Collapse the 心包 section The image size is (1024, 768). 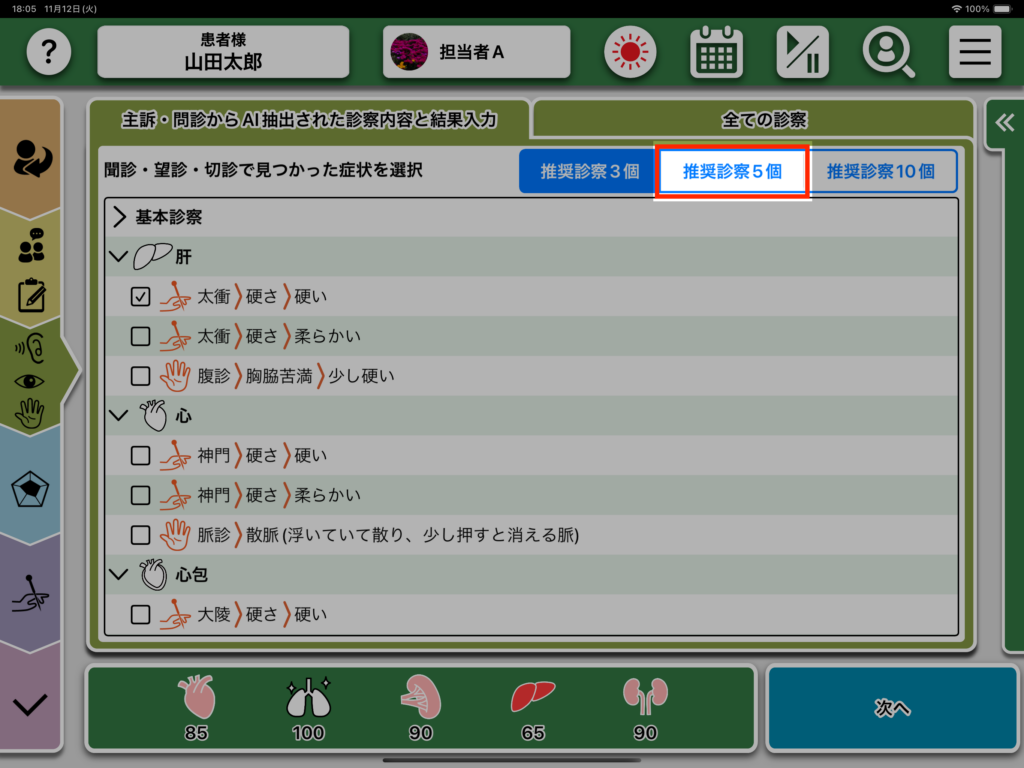(120, 575)
